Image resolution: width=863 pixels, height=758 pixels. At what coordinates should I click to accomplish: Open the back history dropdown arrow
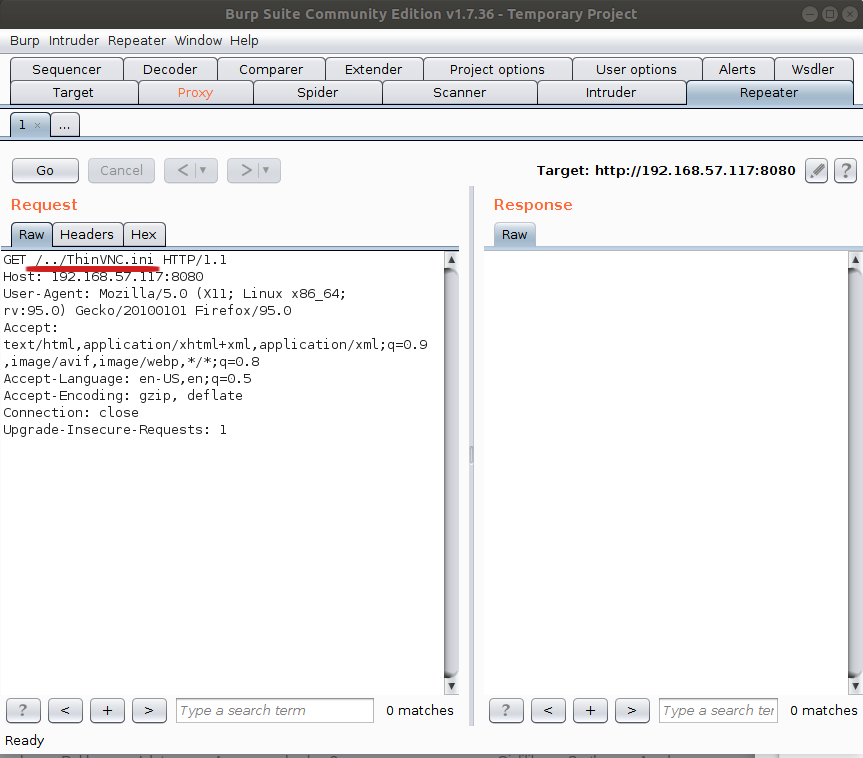[x=204, y=171]
